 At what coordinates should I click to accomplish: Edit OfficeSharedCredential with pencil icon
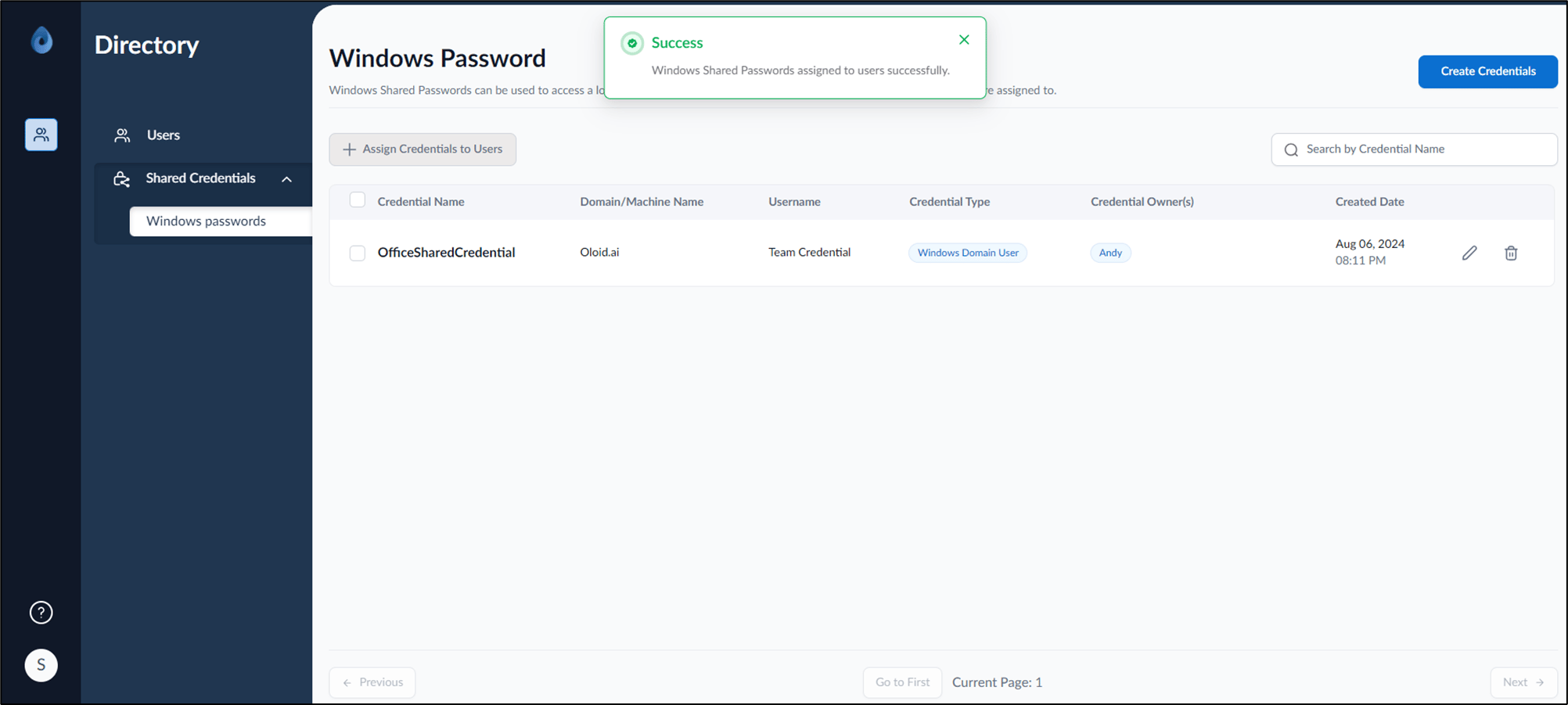tap(1469, 253)
